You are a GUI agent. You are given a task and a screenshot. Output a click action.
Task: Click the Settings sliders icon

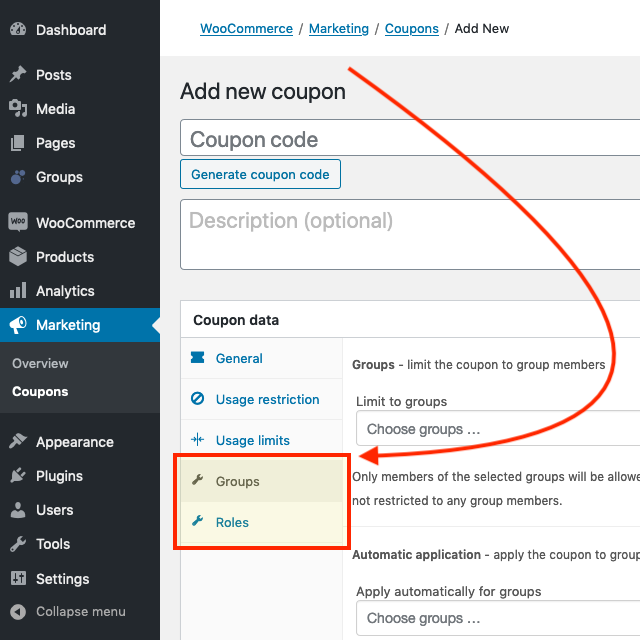pyautogui.click(x=18, y=578)
